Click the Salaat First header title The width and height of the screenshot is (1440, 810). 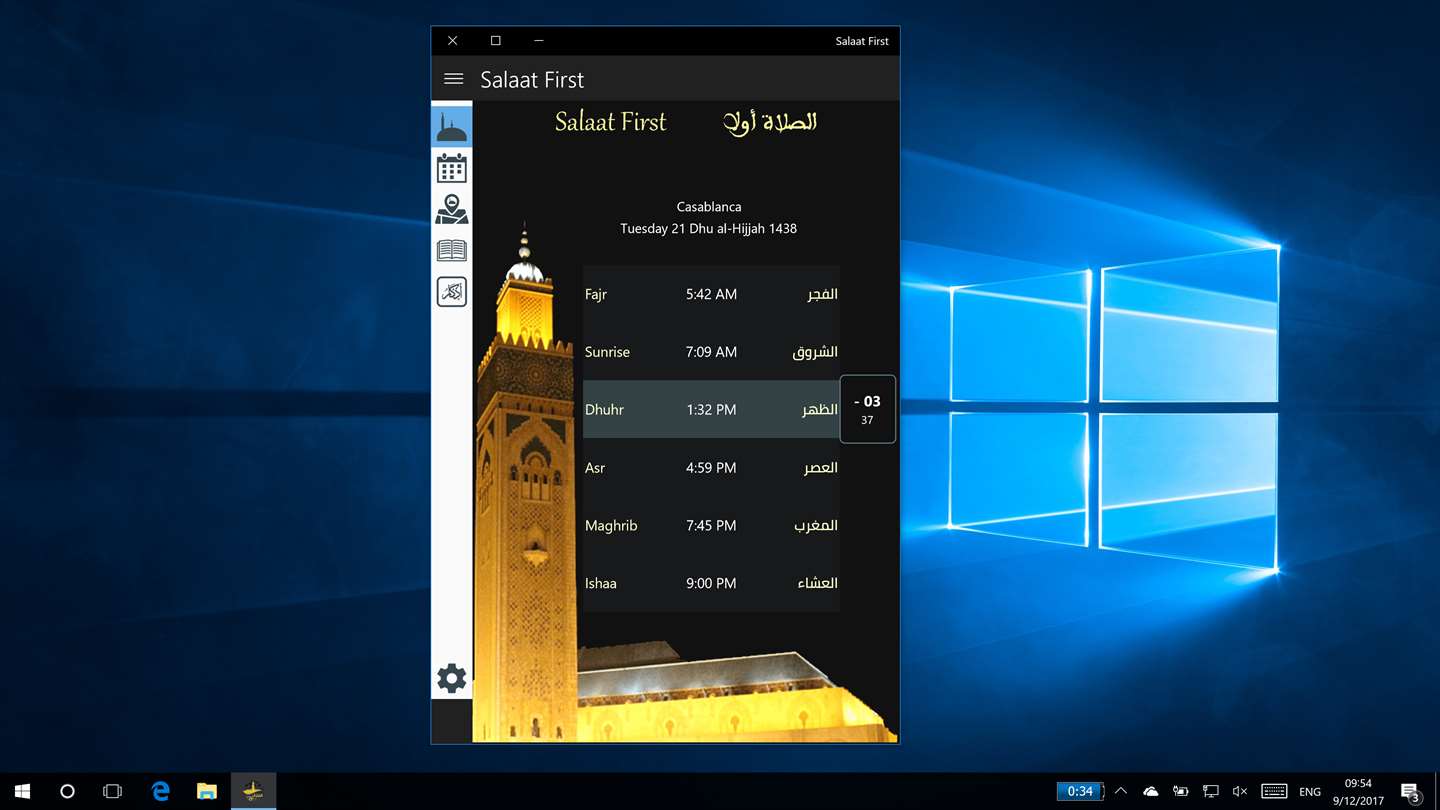pos(532,80)
